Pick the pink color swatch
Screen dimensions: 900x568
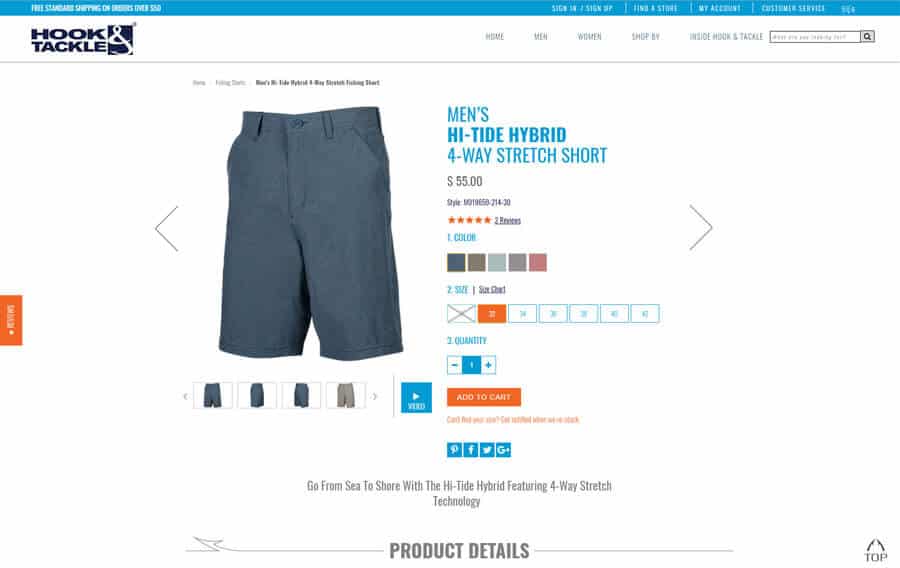click(538, 263)
